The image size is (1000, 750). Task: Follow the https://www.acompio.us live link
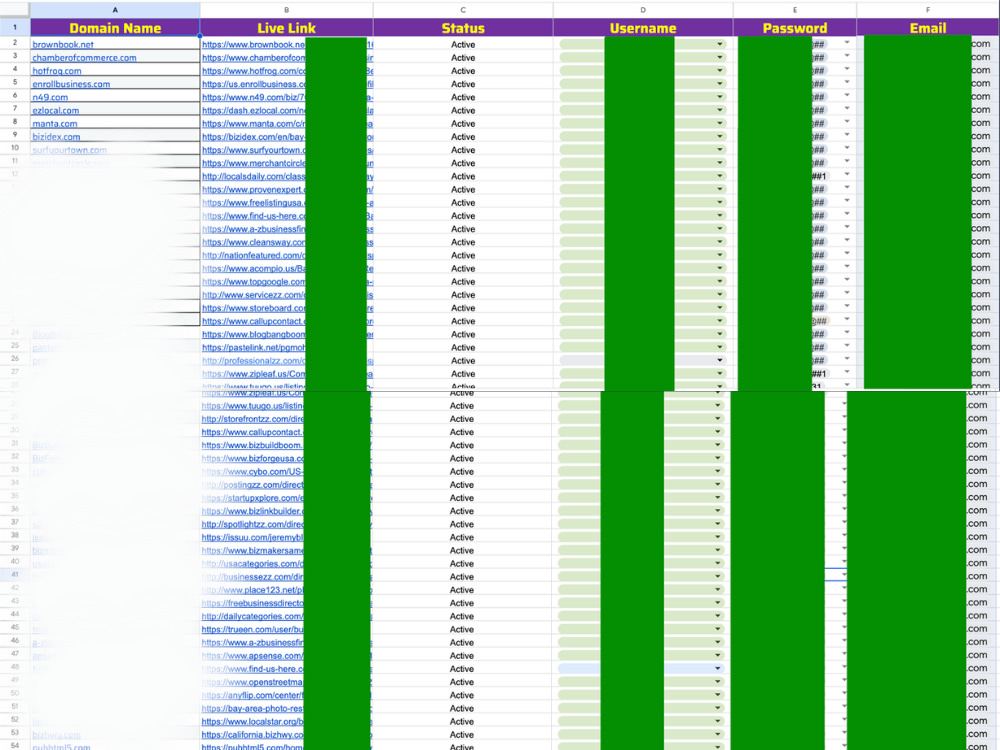pyautogui.click(x=254, y=268)
